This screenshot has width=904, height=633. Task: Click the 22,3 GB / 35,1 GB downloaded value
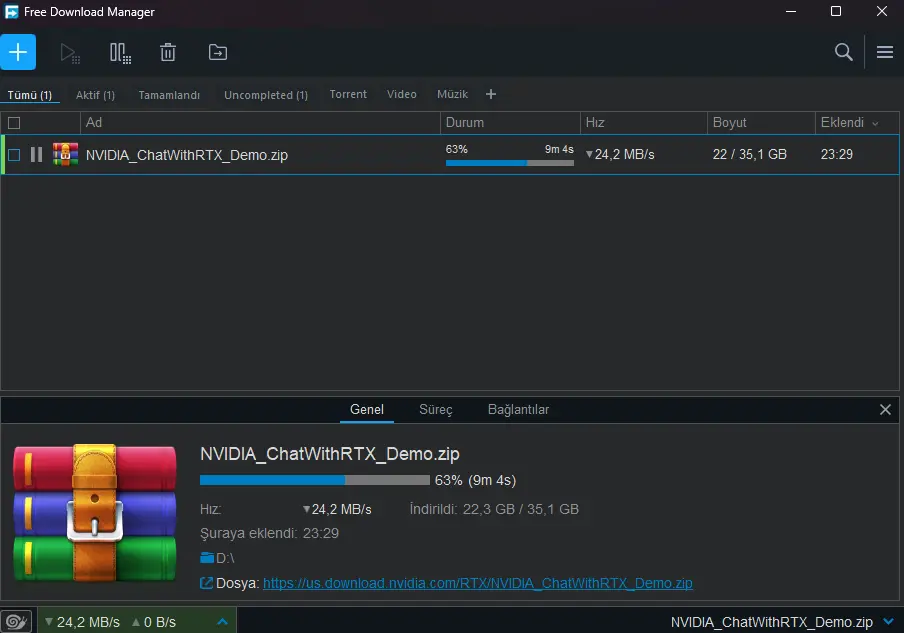[521, 510]
